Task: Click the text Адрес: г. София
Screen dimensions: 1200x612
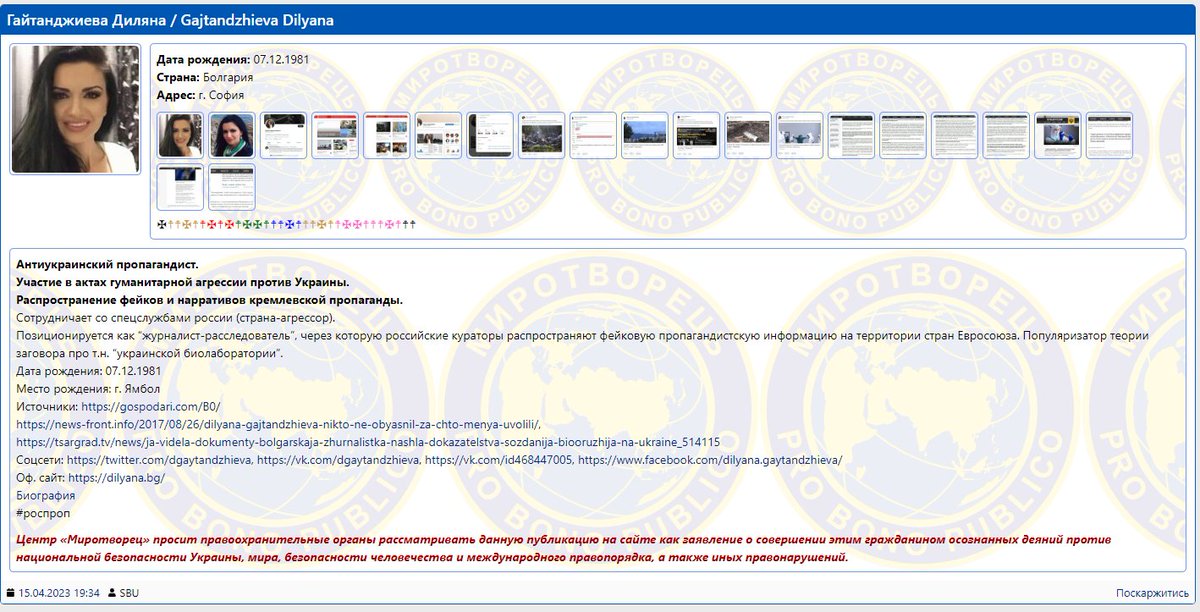Action: (200, 95)
